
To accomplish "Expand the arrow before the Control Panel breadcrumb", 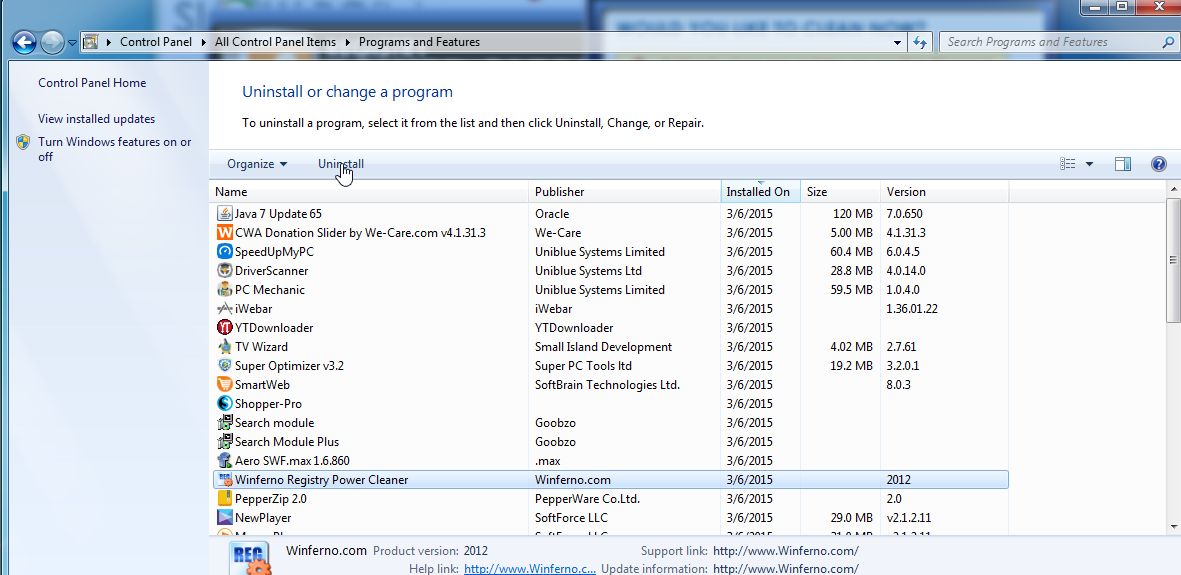I will (109, 42).
